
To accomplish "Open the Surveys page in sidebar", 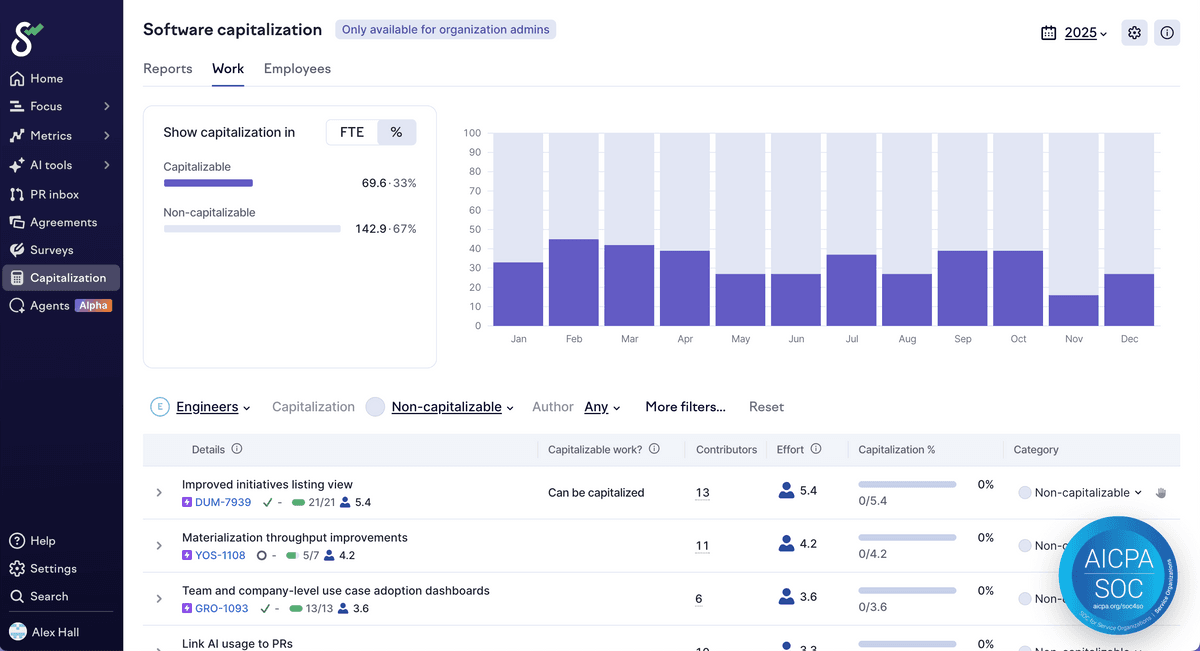I will [51, 250].
